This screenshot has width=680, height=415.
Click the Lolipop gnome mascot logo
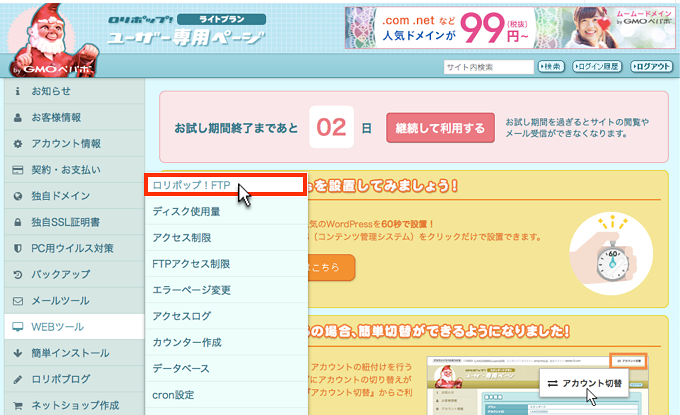click(x=51, y=41)
